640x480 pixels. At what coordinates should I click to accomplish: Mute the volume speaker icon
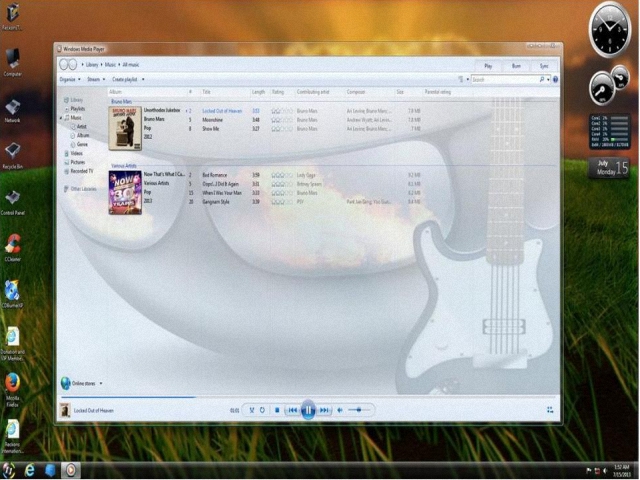340,410
